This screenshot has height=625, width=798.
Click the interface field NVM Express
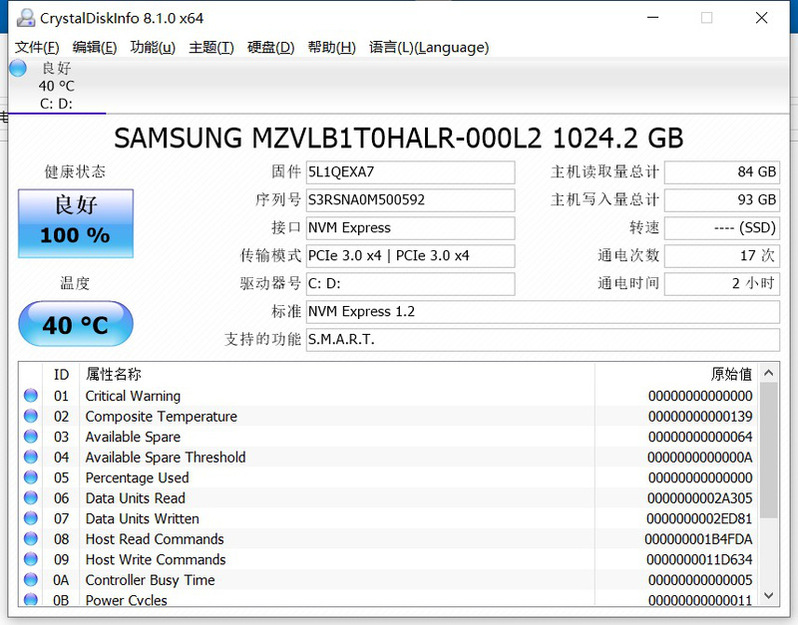coord(410,228)
